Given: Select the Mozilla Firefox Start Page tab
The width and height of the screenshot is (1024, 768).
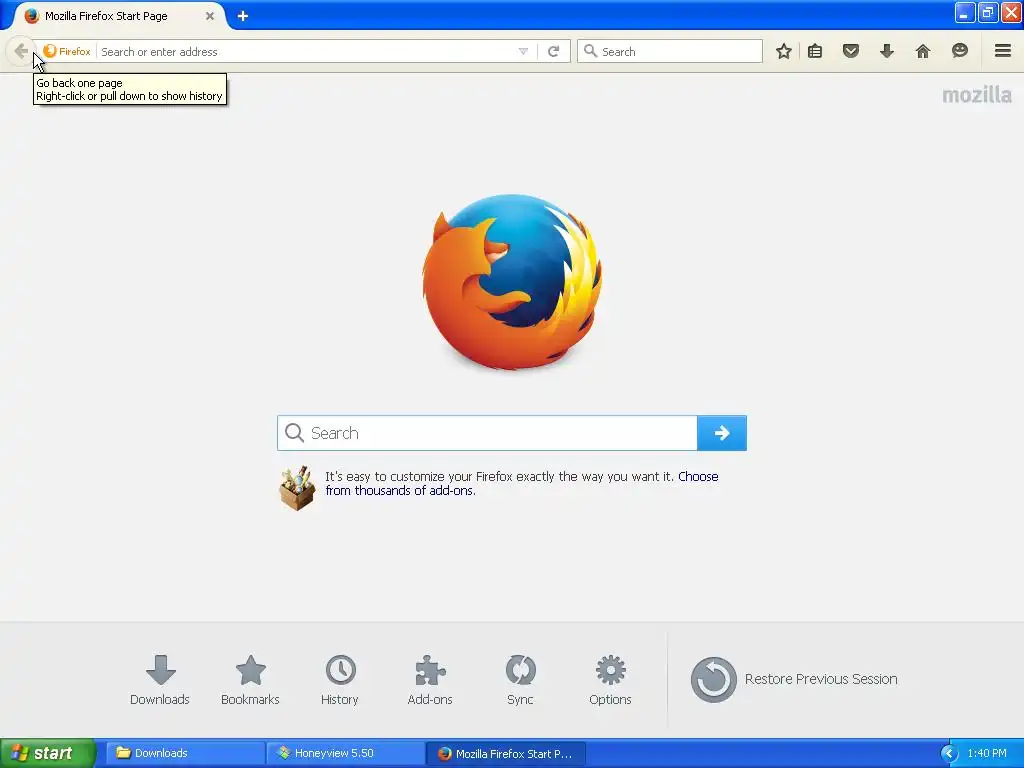Looking at the screenshot, I should (x=118, y=16).
